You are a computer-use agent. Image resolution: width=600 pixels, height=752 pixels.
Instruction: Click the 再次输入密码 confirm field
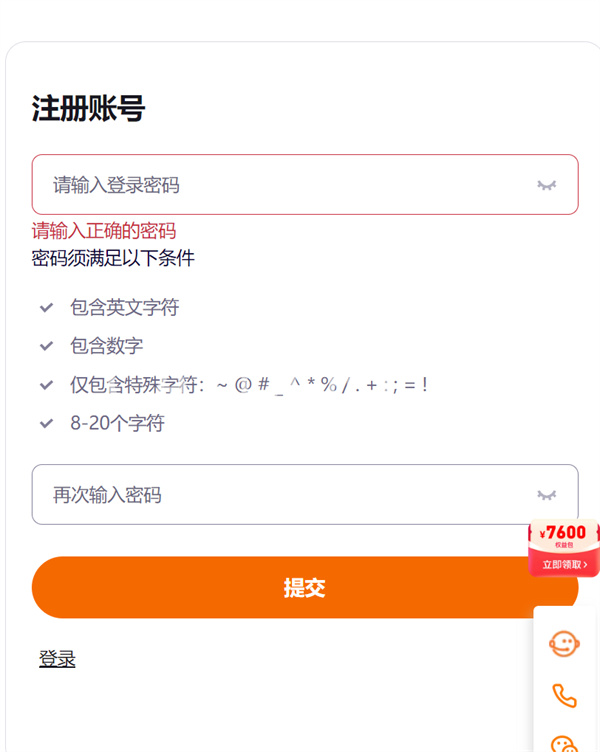tap(305, 494)
